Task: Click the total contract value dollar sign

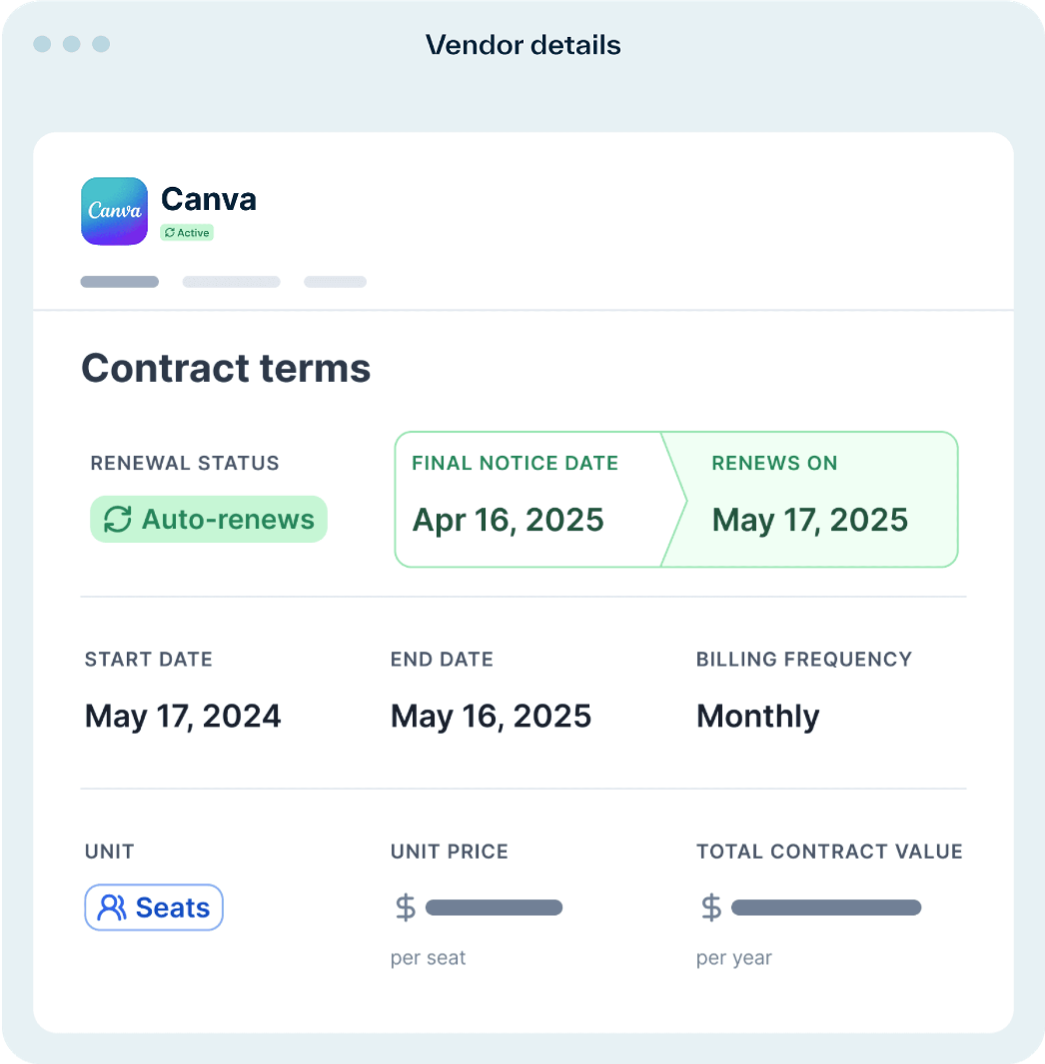Action: tap(711, 908)
